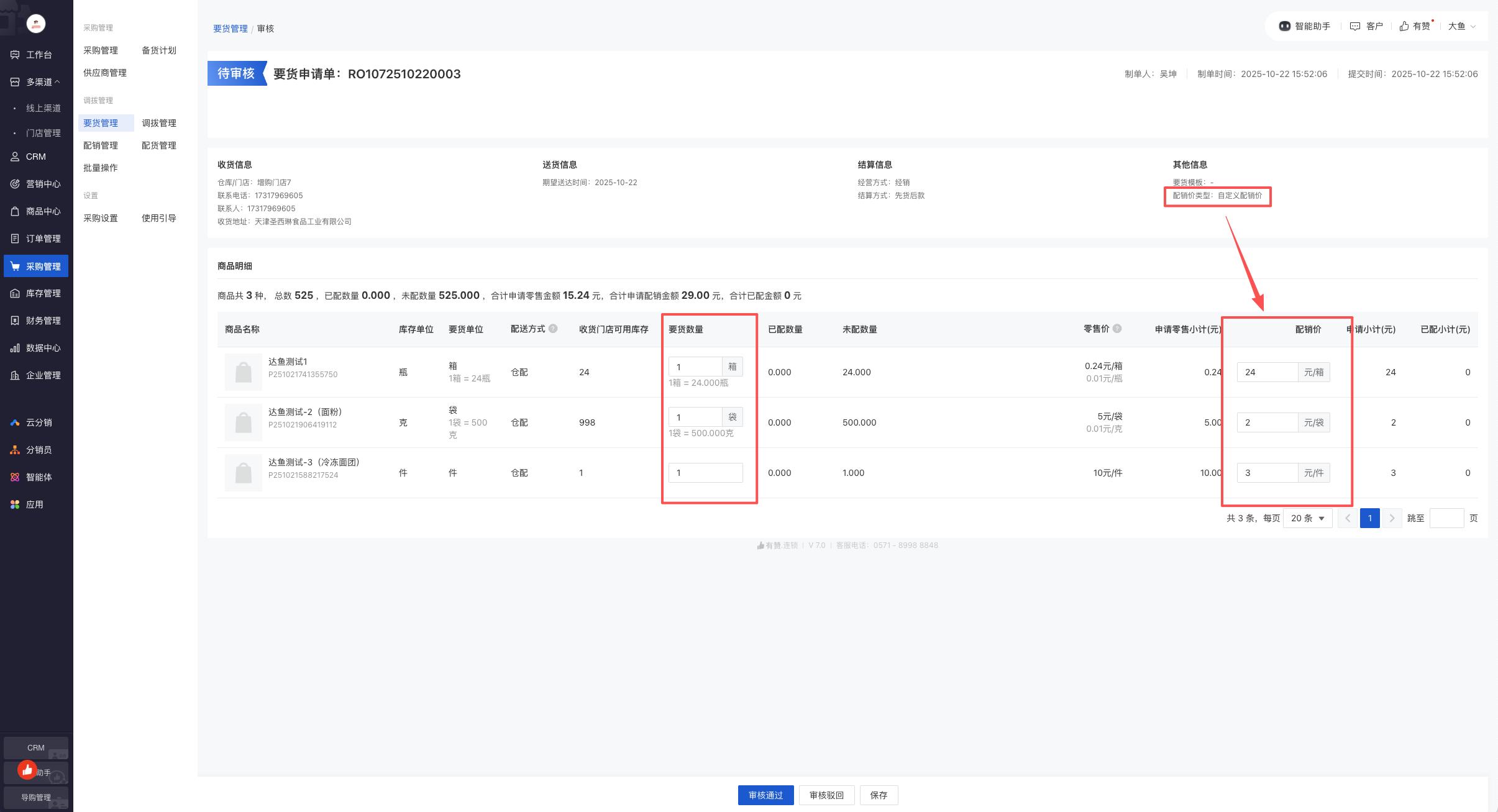Click the 配送方式 help question icon
The width and height of the screenshot is (1498, 812).
[x=553, y=329]
